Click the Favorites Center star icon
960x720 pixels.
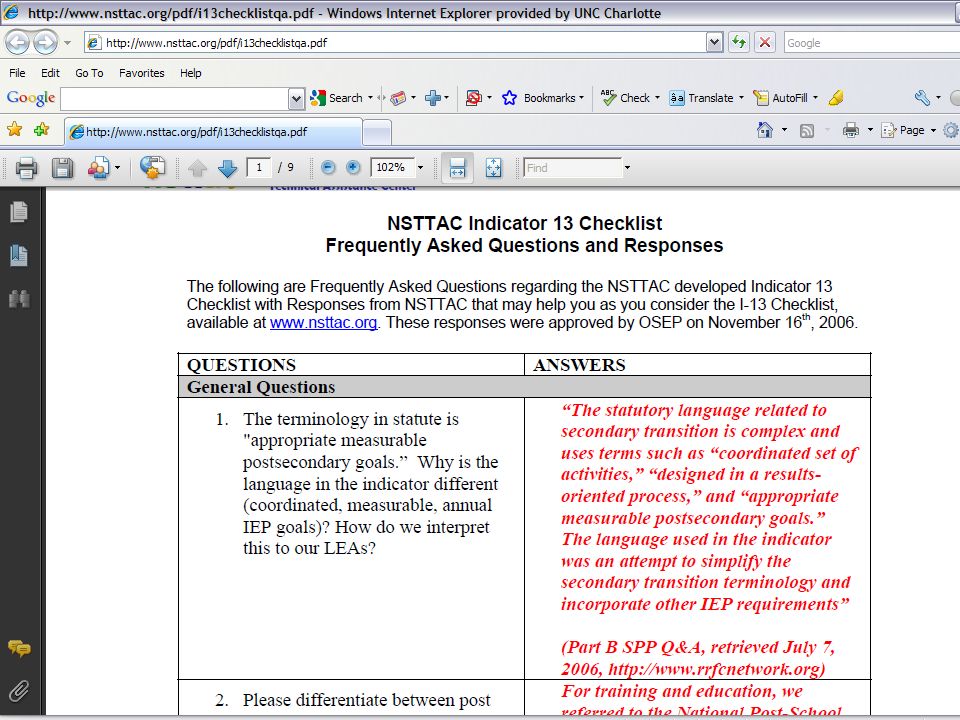click(x=15, y=129)
